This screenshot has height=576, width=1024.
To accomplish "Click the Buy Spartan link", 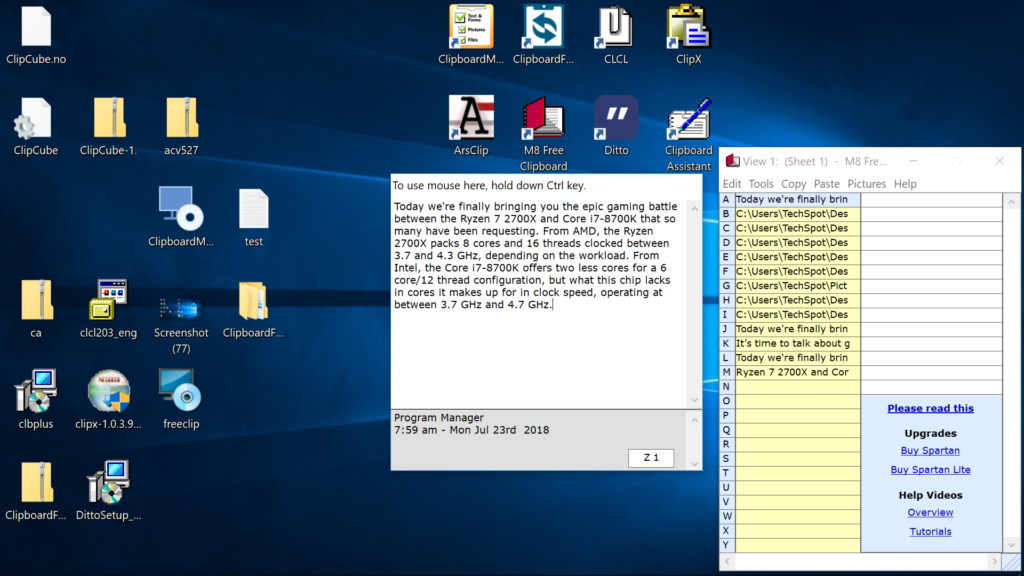I will [930, 450].
